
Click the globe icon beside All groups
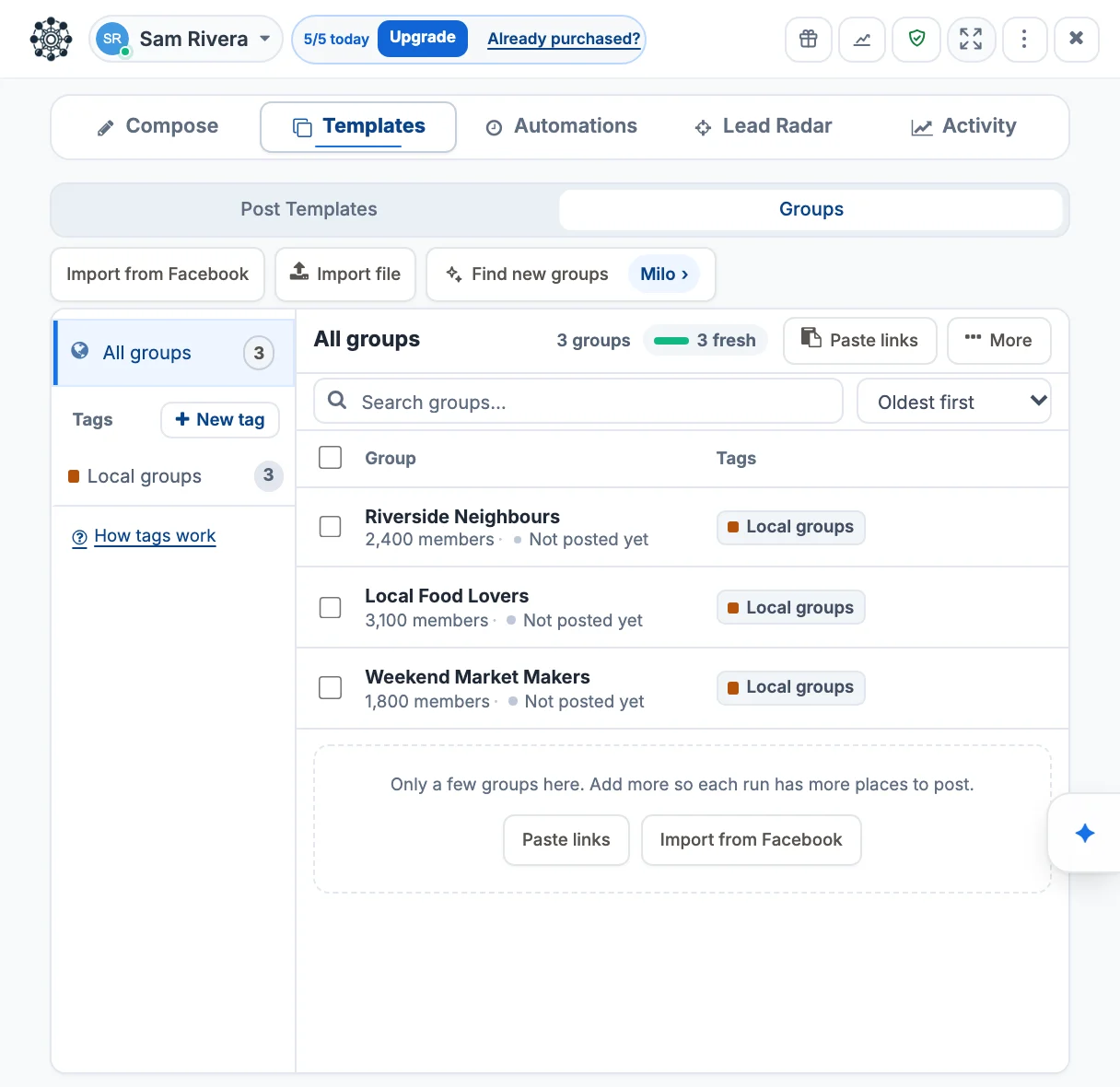pos(80,351)
